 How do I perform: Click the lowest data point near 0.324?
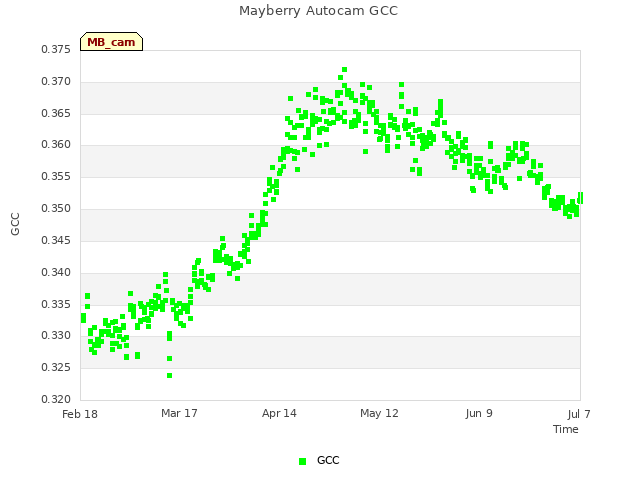[169, 376]
